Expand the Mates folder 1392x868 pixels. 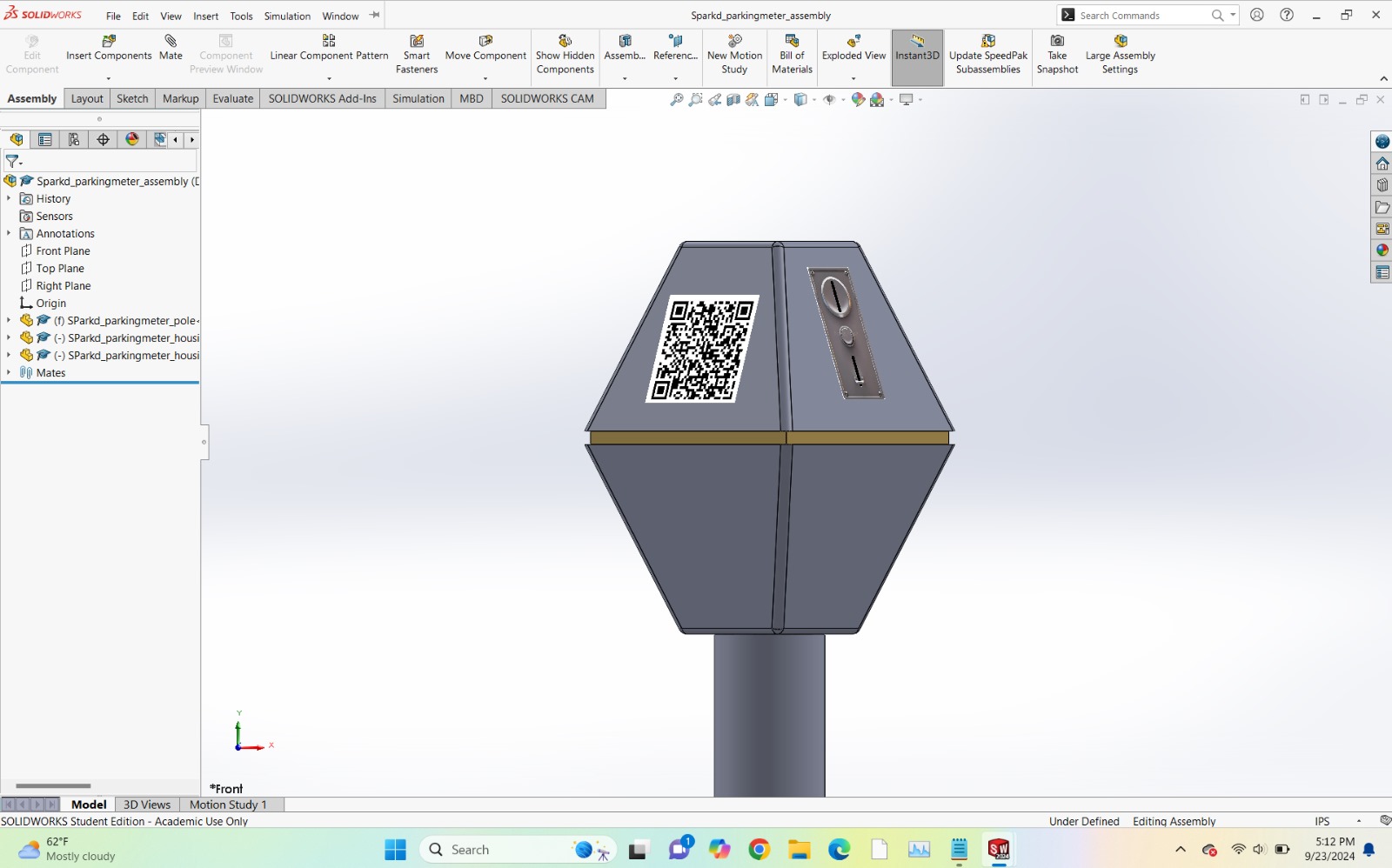tap(9, 372)
